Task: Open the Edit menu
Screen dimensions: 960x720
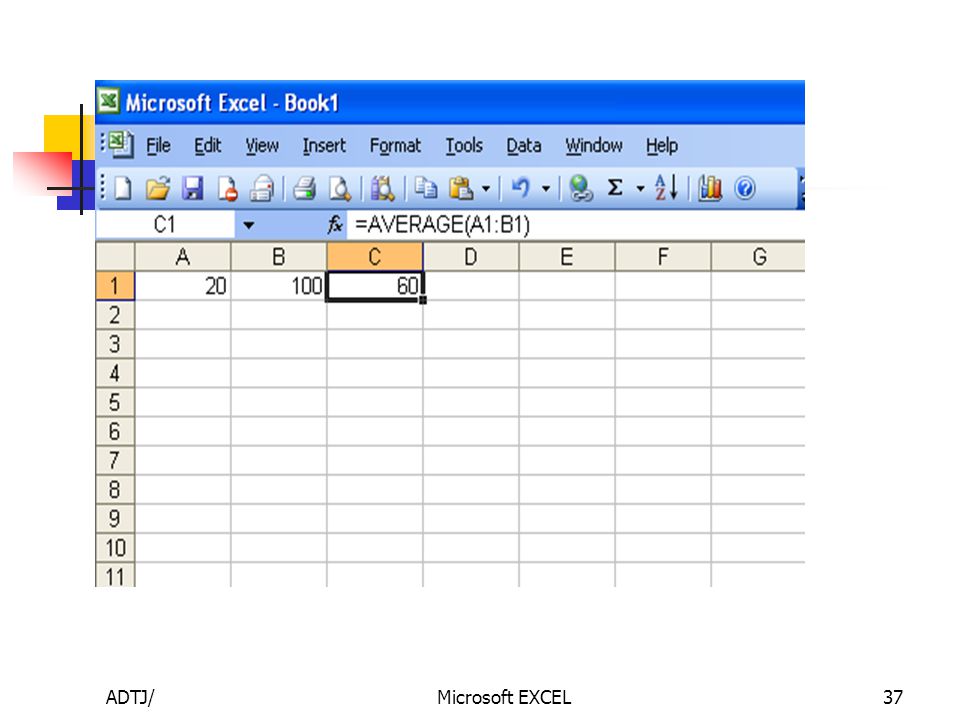Action: [208, 146]
